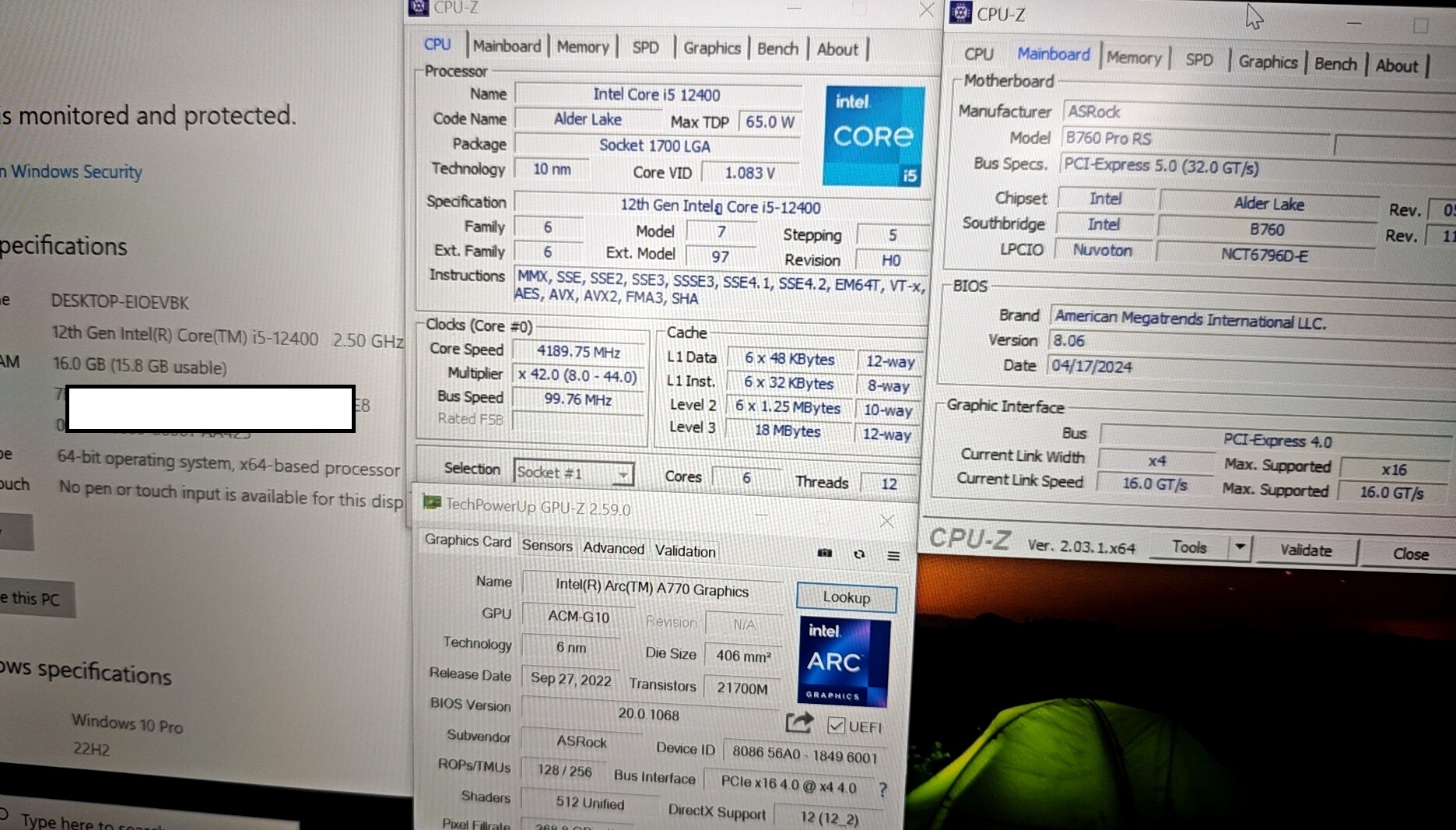Select the Advanced tab in GPU-Z
This screenshot has width=1456, height=830.
(613, 548)
